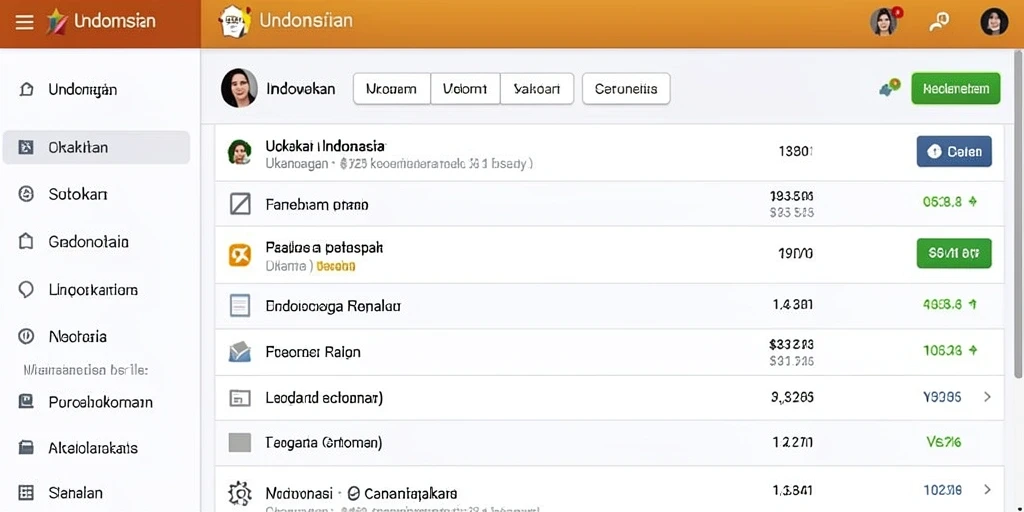The width and height of the screenshot is (1024, 512).
Task: Select the envelope icon in Feoomer Raign row
Action: (240, 352)
